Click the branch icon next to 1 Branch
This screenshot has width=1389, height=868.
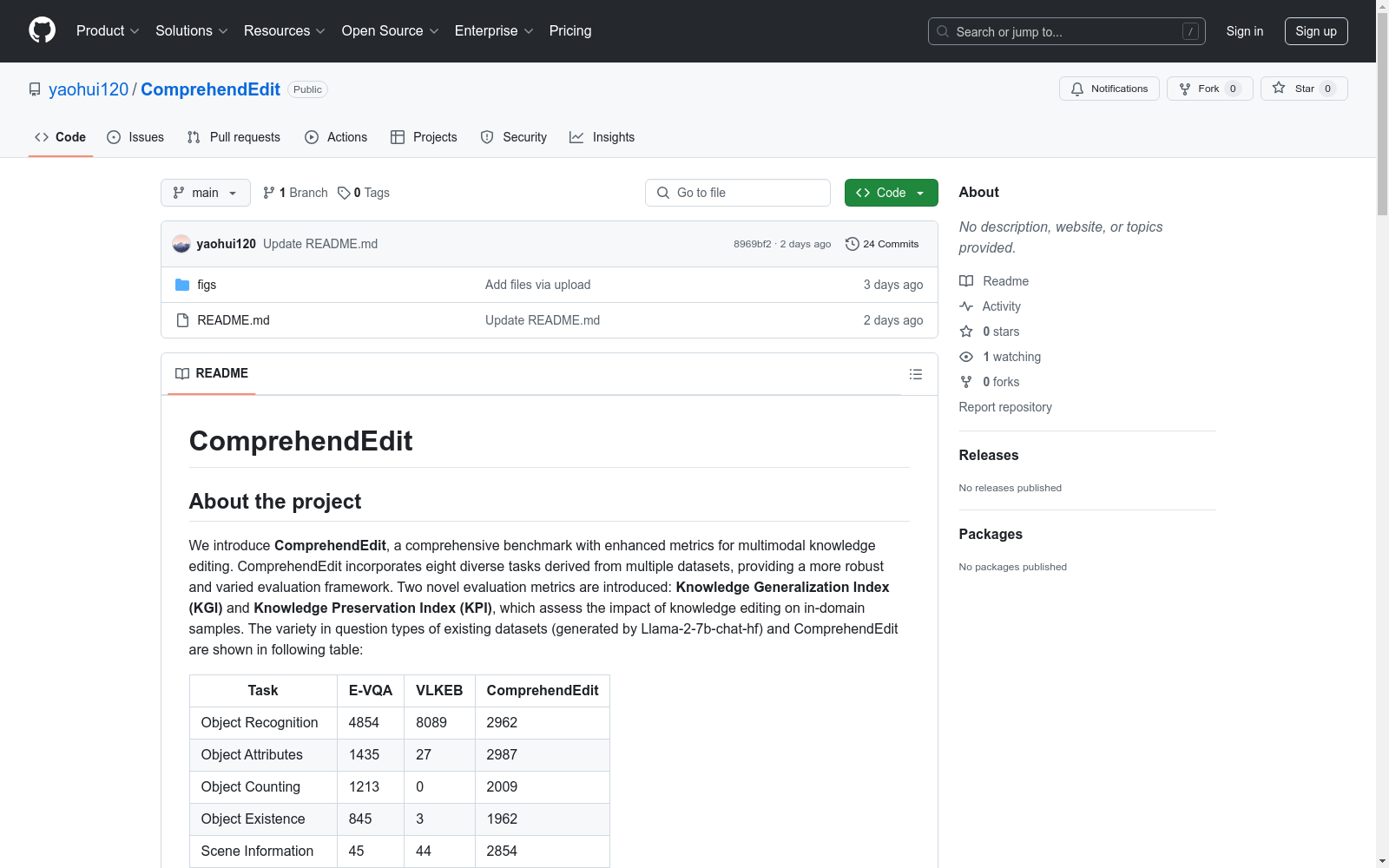coord(269,193)
